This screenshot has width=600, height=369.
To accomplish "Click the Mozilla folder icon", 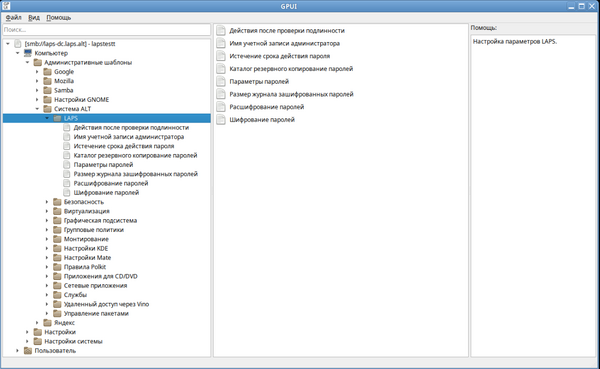I will [x=47, y=81].
